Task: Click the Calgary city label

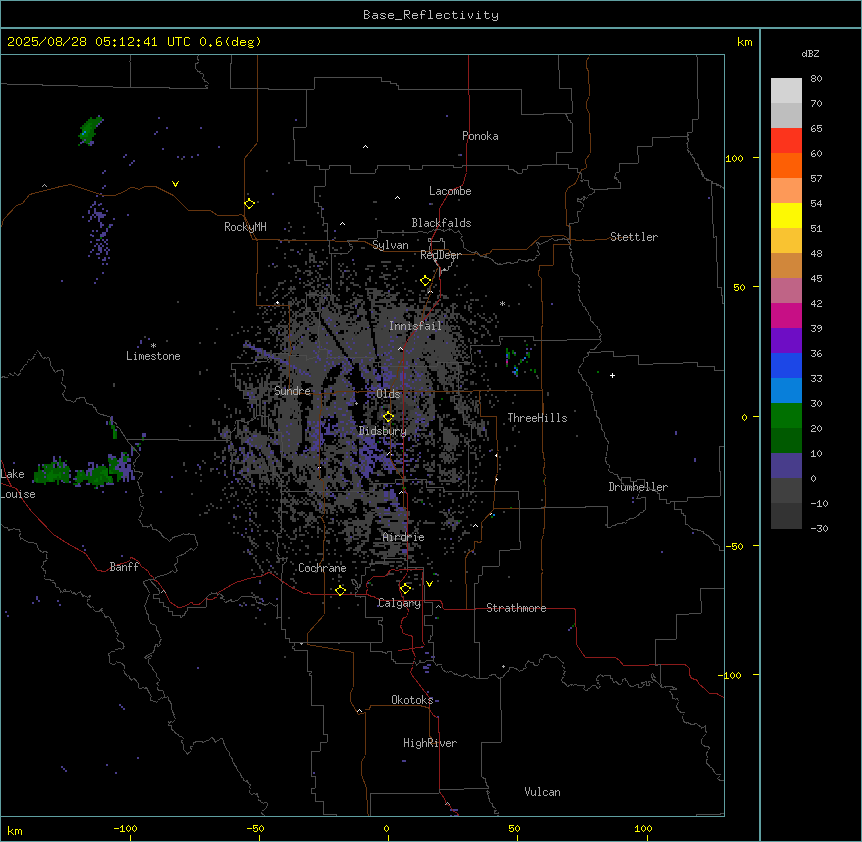Action: [399, 603]
